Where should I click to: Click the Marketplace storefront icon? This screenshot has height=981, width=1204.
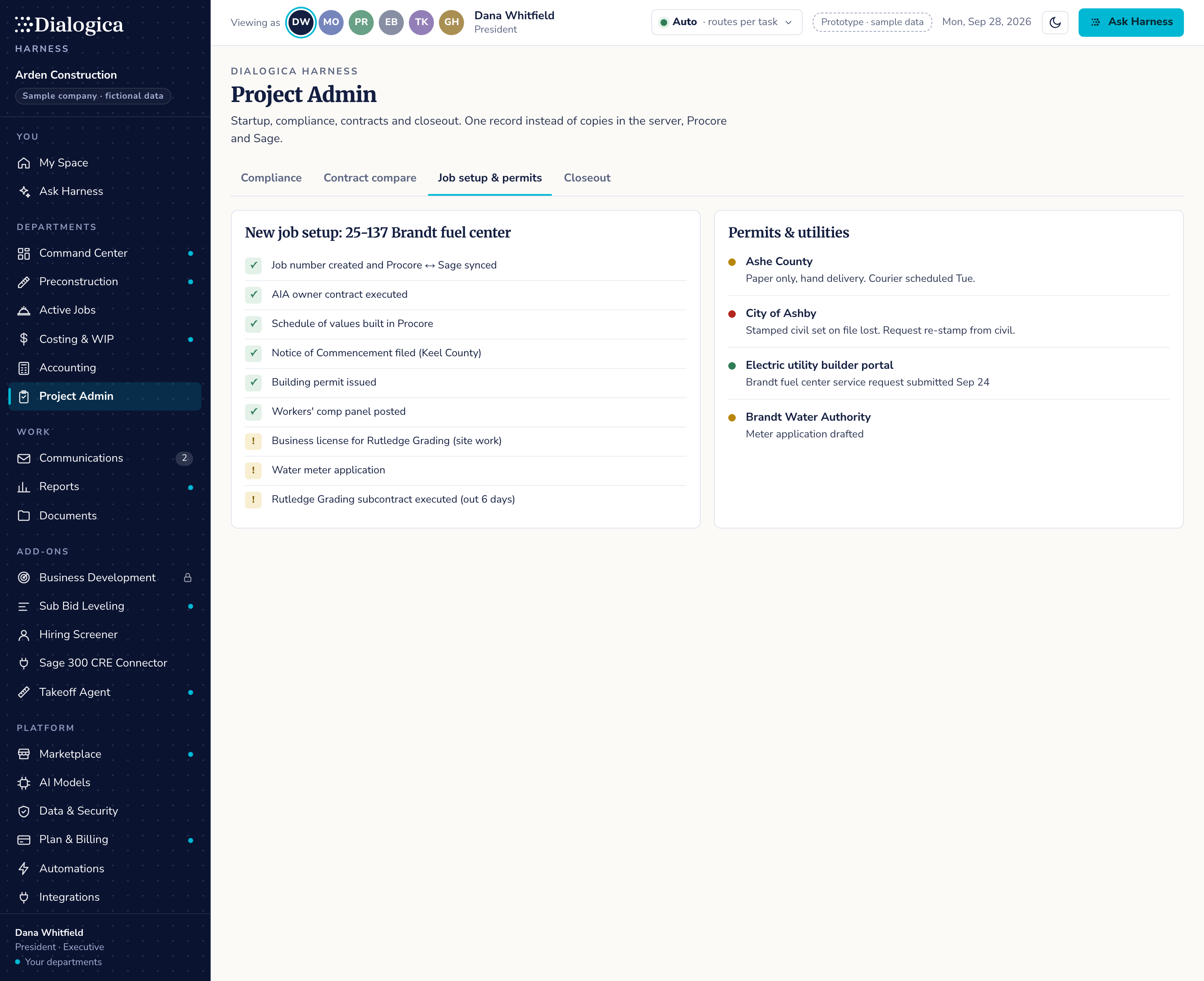coord(24,754)
